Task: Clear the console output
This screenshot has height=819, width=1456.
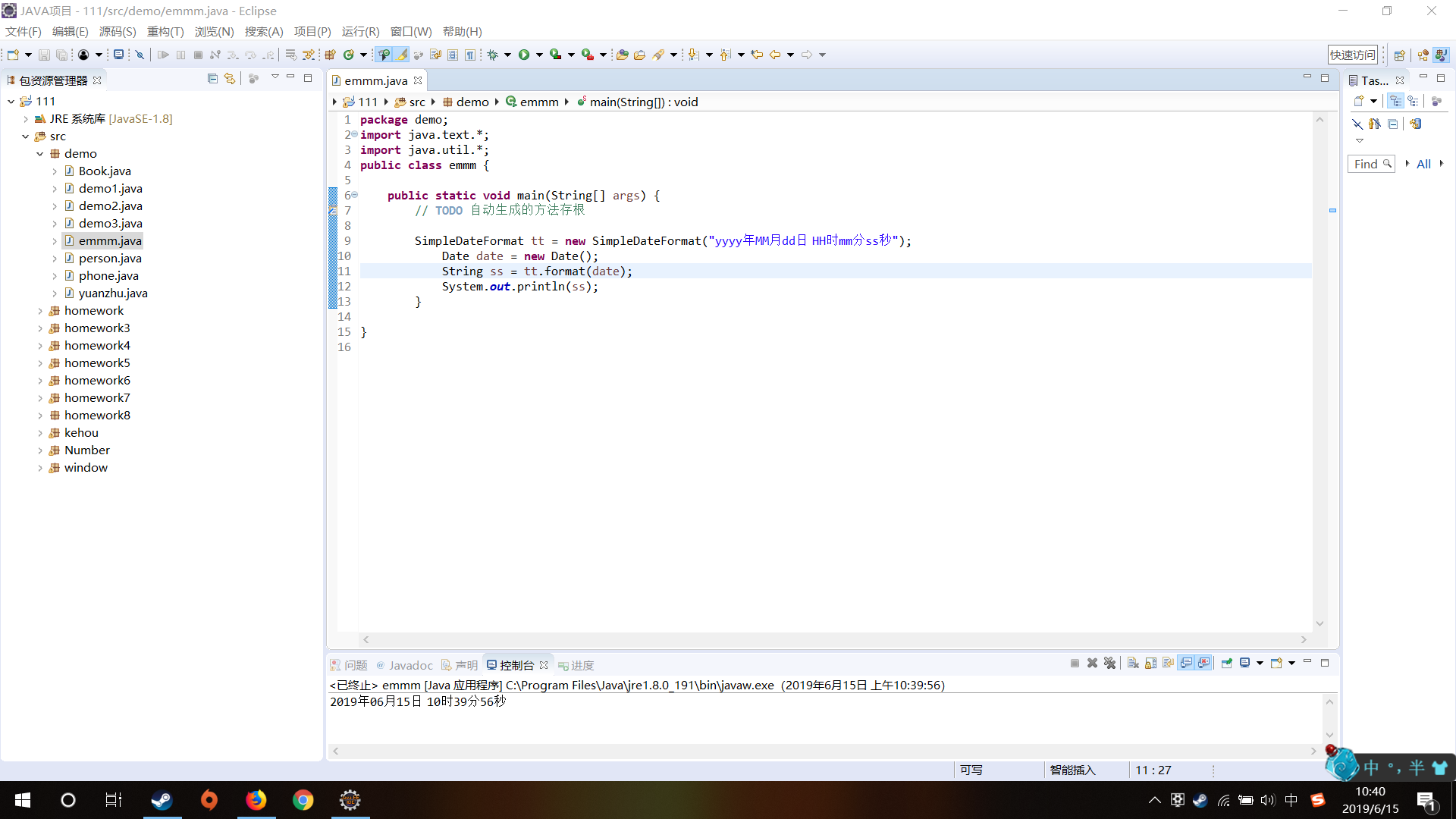Action: click(x=1133, y=664)
